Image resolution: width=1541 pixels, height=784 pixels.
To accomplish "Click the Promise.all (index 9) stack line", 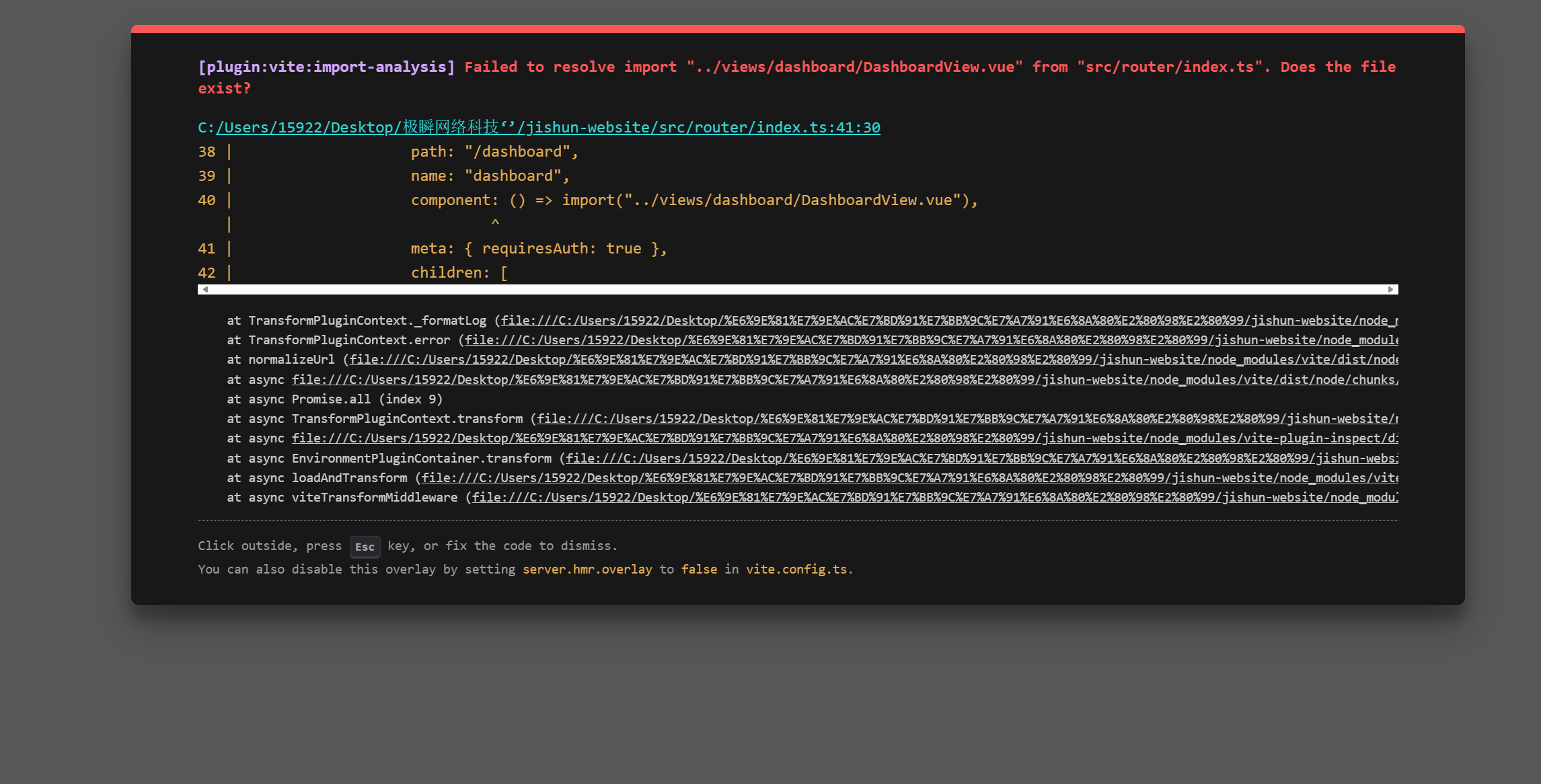I will (335, 399).
